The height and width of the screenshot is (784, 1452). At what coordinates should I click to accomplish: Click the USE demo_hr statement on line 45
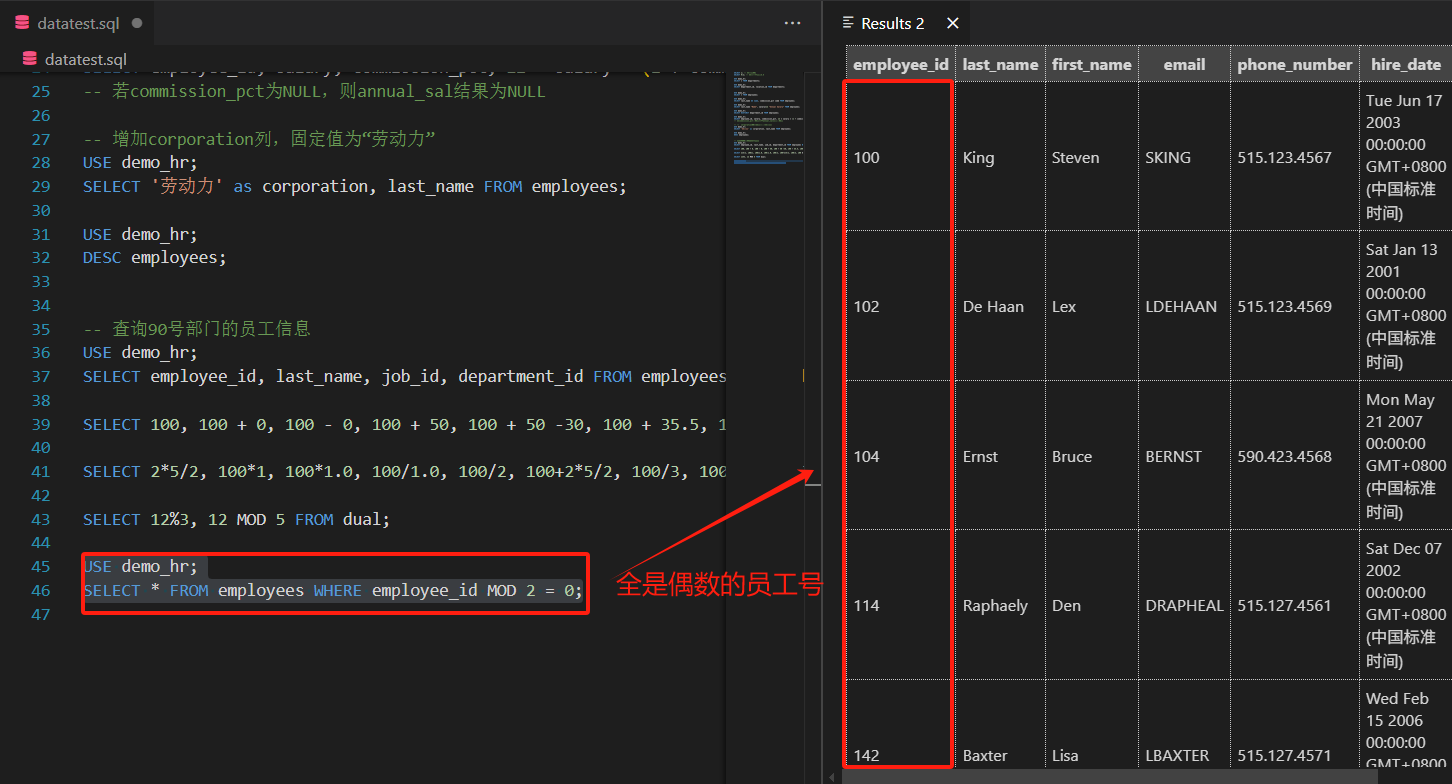pyautogui.click(x=141, y=567)
